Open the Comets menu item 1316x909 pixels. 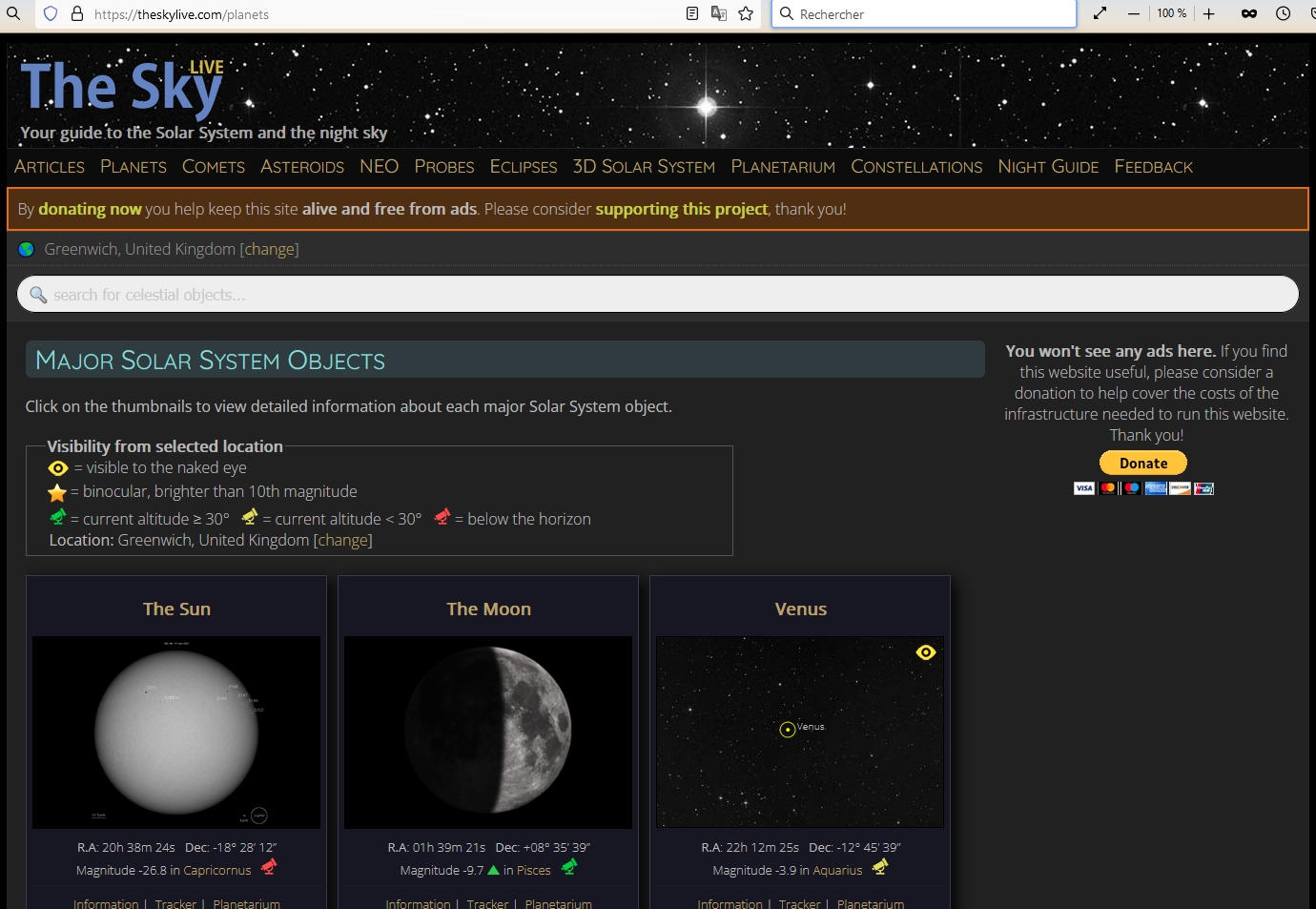(x=214, y=167)
